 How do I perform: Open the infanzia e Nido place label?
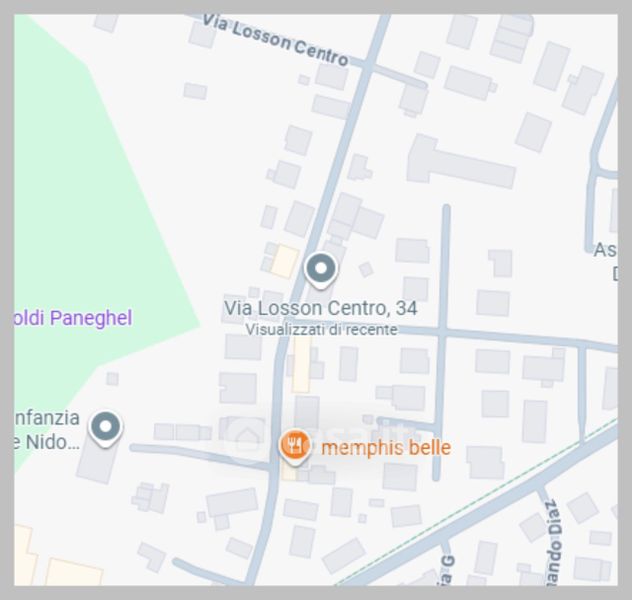point(47,430)
